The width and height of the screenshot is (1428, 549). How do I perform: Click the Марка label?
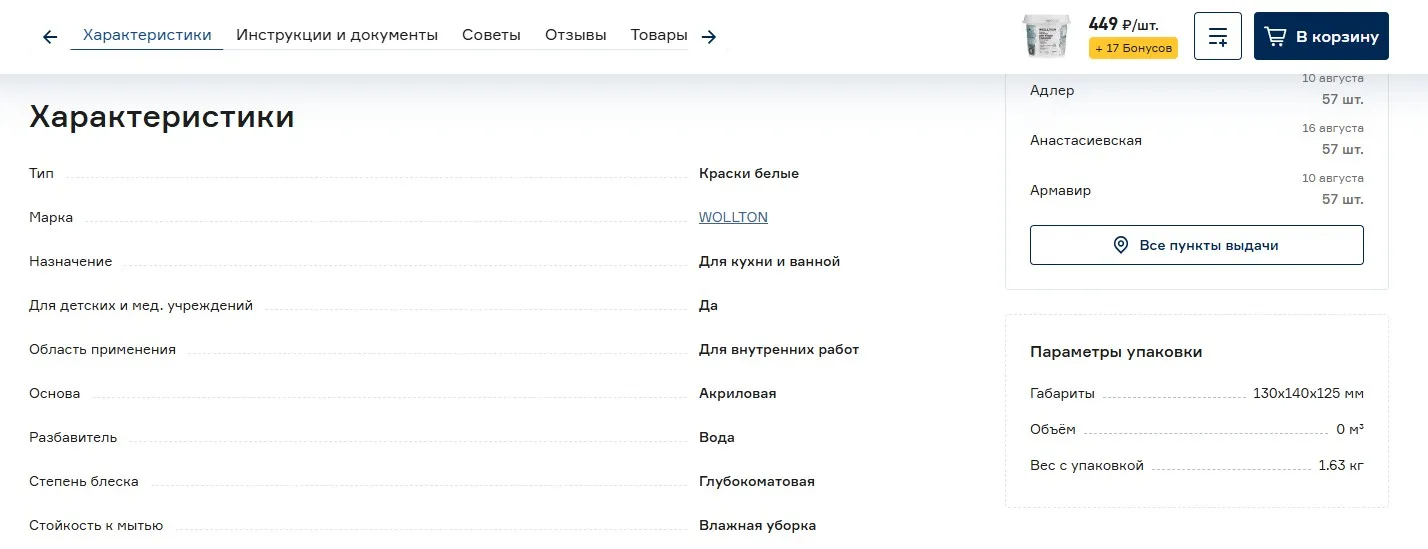pyautogui.click(x=51, y=217)
